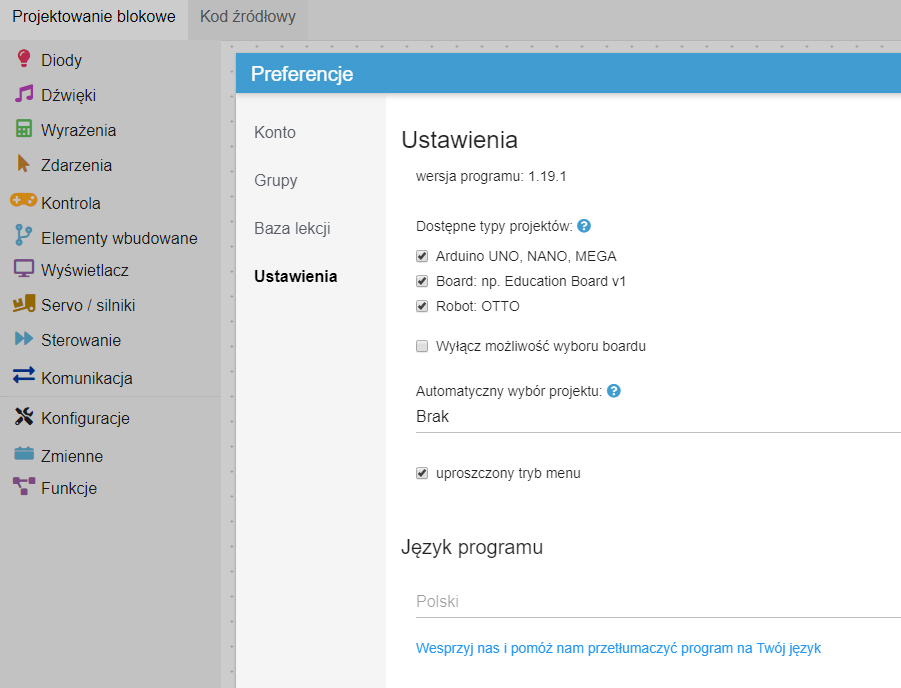This screenshot has height=688, width=901.
Task: Select the Diody category icon
Action: pyautogui.click(x=23, y=59)
